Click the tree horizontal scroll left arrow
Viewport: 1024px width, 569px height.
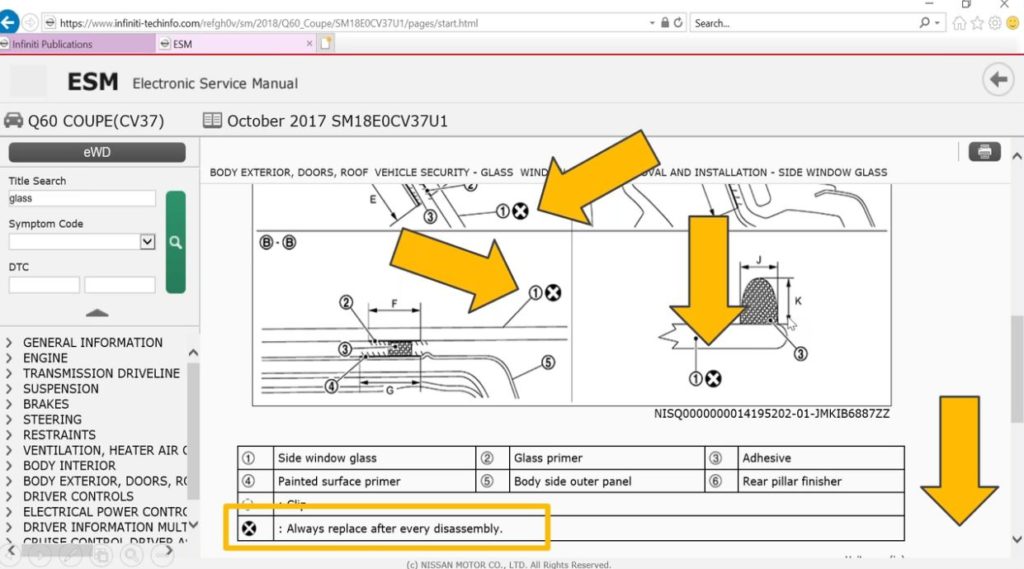(10, 550)
